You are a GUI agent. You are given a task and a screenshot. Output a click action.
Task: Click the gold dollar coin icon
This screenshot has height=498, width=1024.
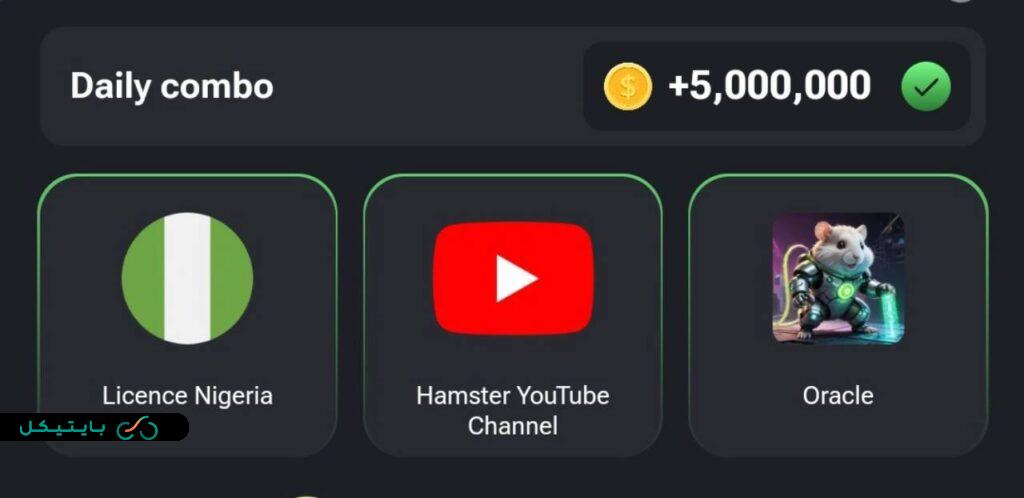pos(628,86)
